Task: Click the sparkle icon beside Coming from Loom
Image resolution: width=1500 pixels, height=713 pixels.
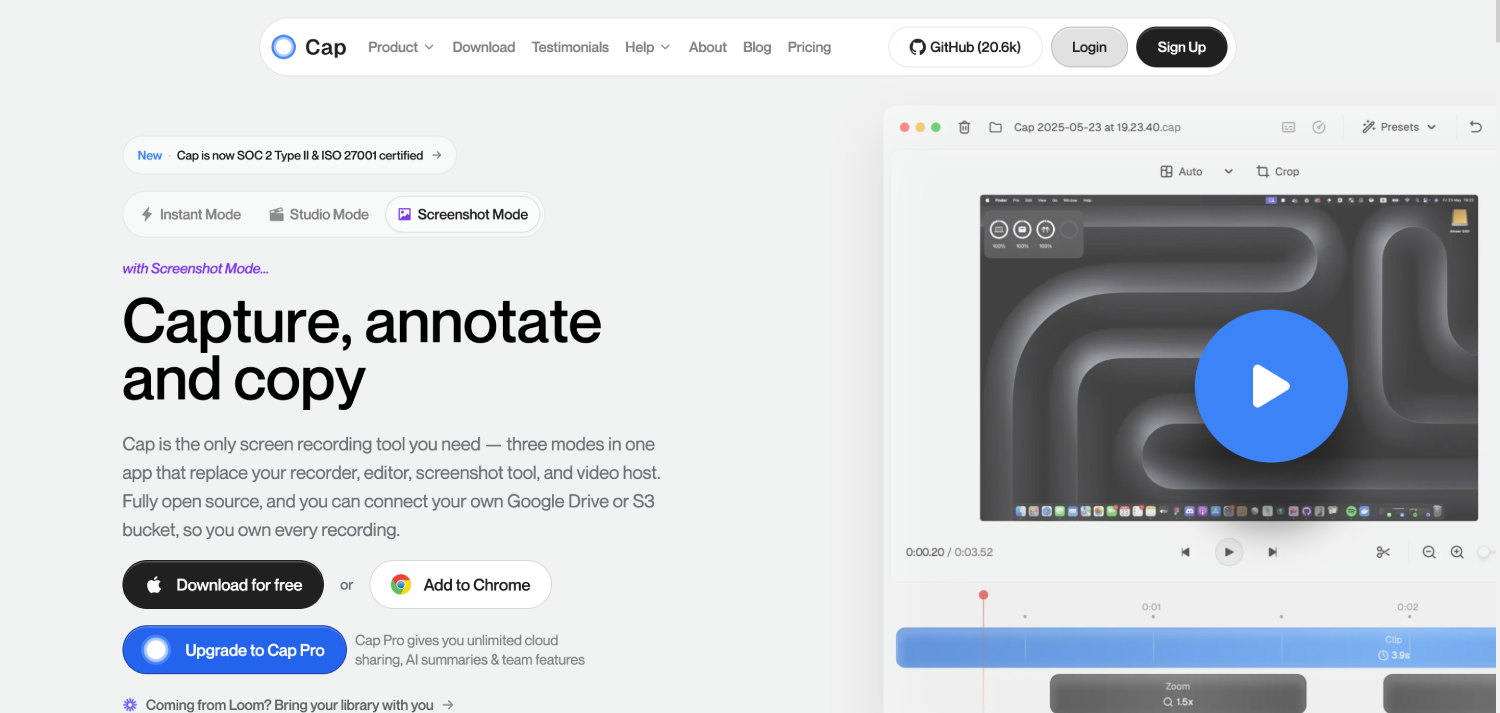Action: pos(130,705)
